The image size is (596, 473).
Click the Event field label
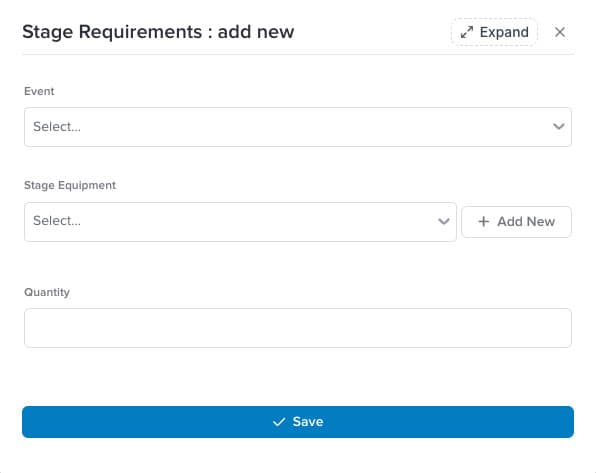39,91
